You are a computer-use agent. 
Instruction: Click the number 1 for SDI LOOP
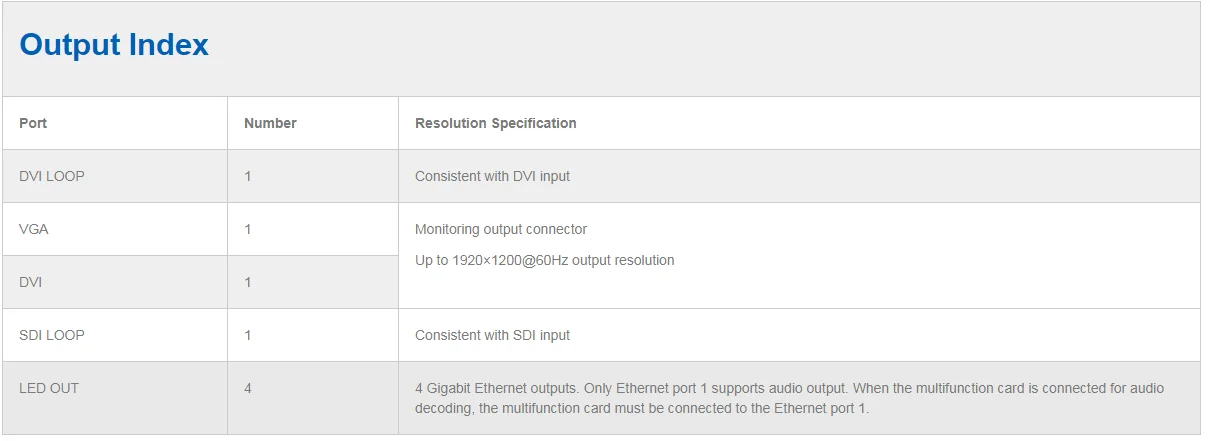[248, 335]
